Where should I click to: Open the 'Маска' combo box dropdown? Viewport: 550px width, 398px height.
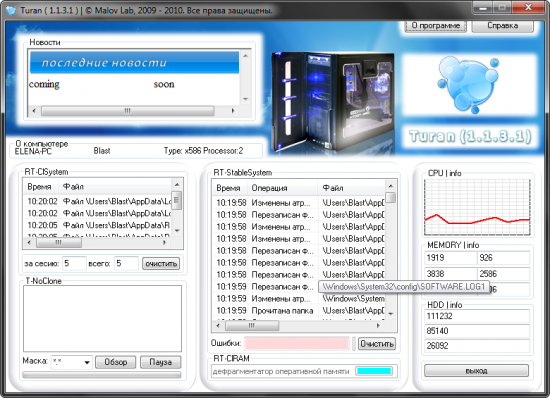(87, 362)
